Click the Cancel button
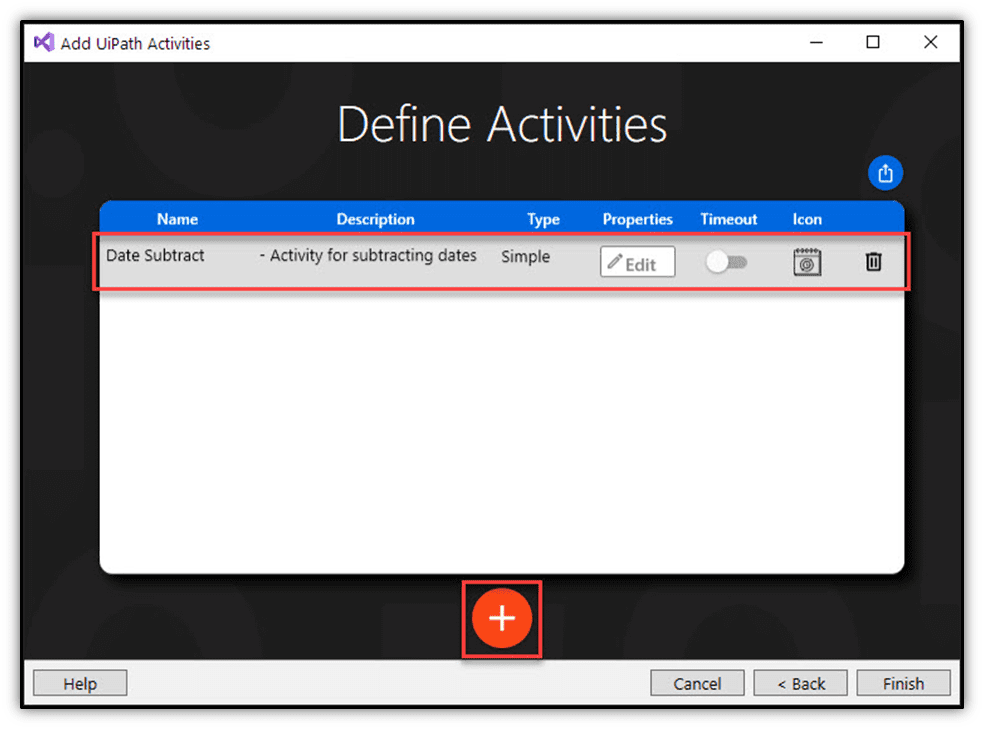Screen dimensions: 983x729 (697, 683)
